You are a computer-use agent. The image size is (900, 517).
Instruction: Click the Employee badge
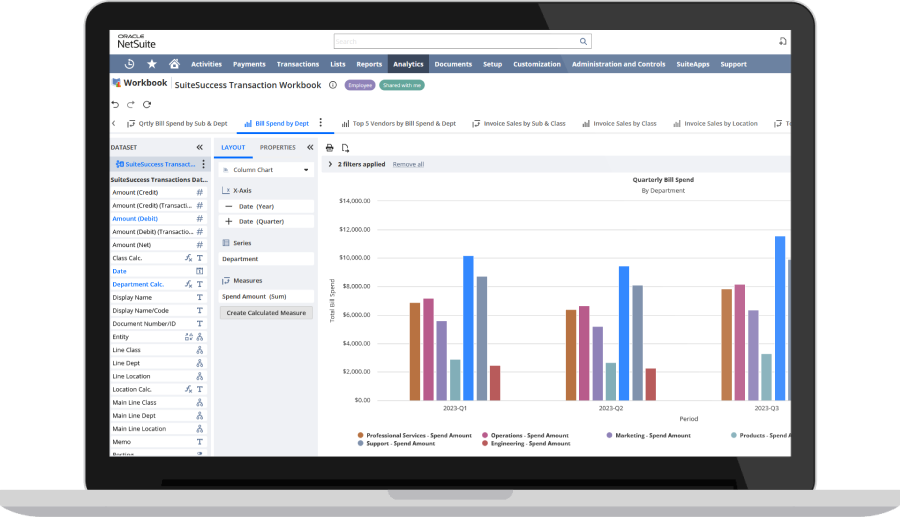[360, 85]
